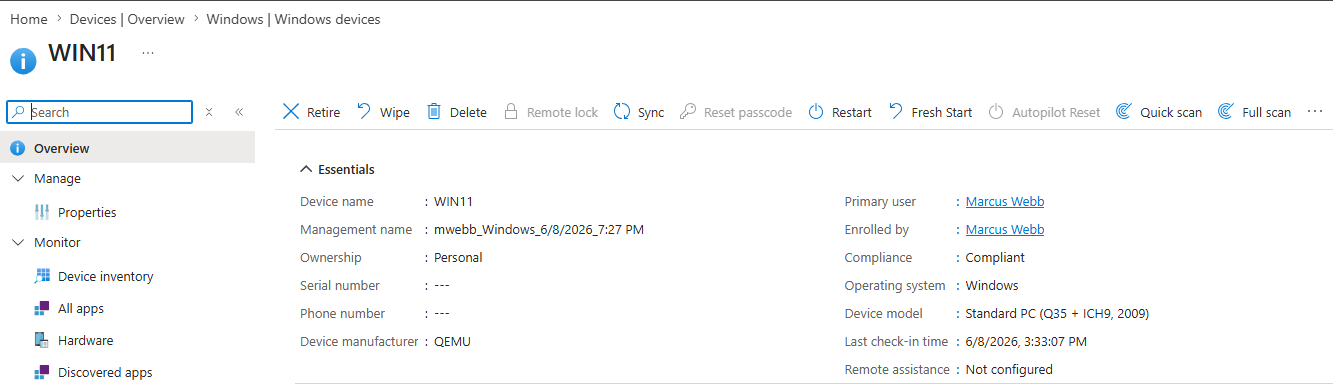The width and height of the screenshot is (1333, 392).
Task: Click the Retire button label
Action: point(323,113)
